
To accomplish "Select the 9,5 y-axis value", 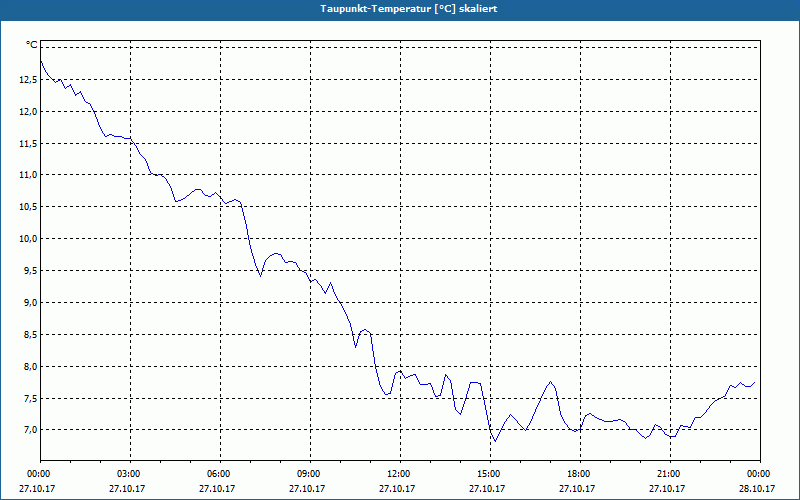I will pyautogui.click(x=30, y=270).
